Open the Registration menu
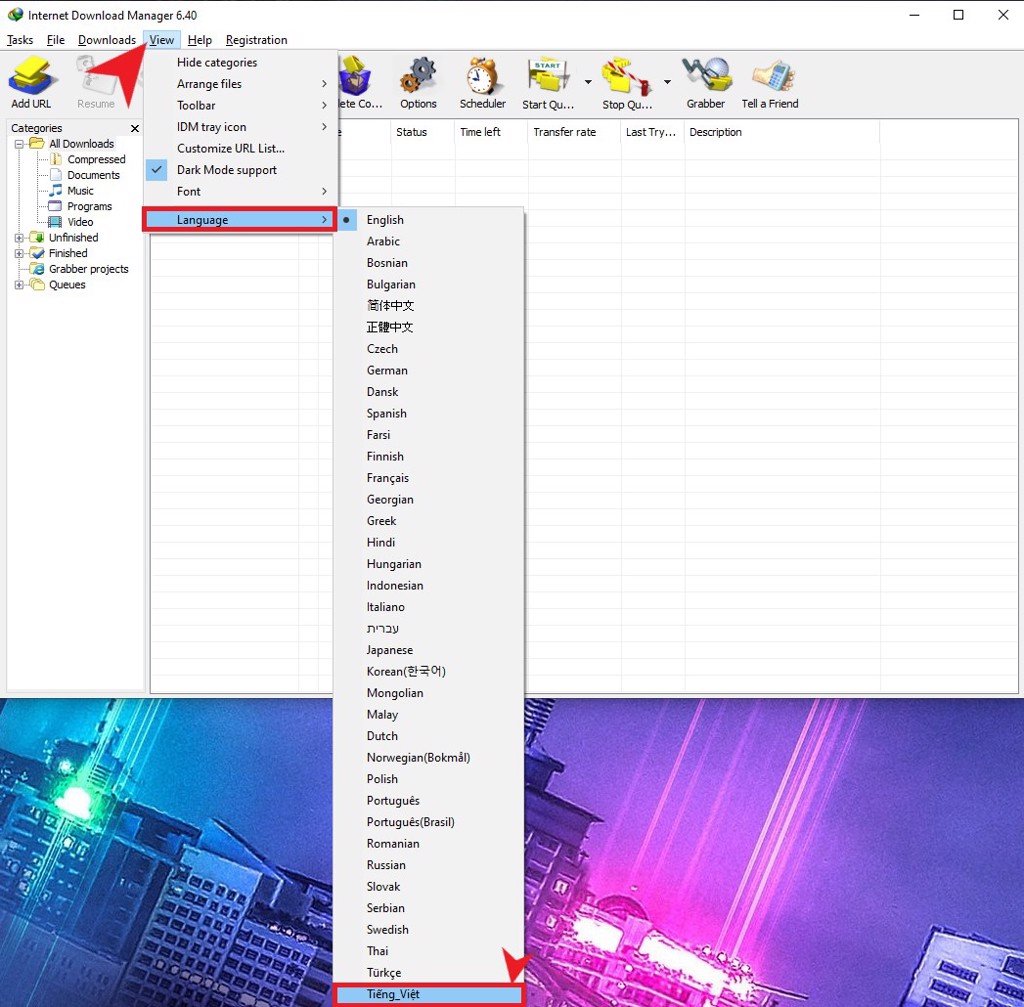 coord(256,40)
